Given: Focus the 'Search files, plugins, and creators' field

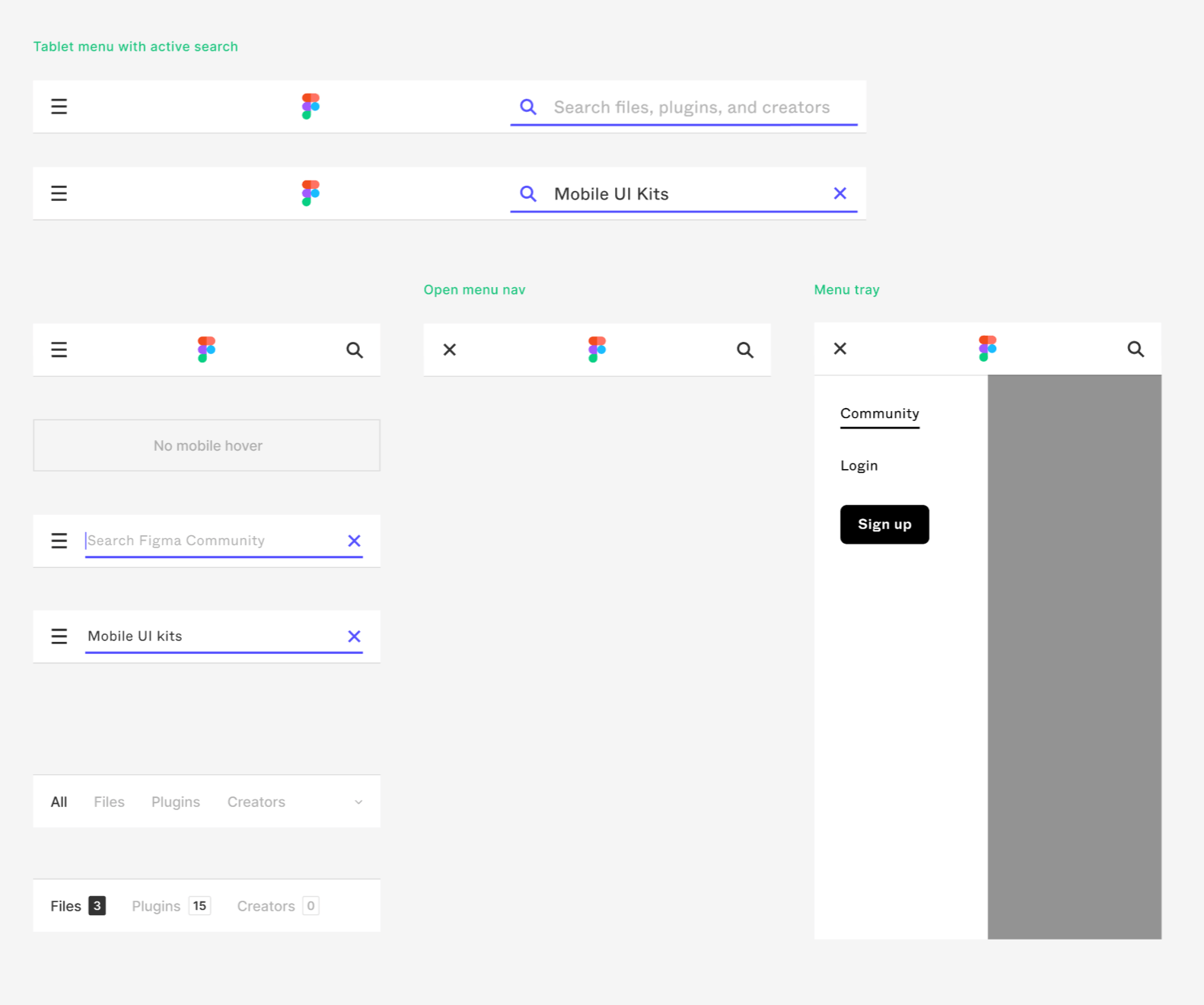Looking at the screenshot, I should [691, 107].
